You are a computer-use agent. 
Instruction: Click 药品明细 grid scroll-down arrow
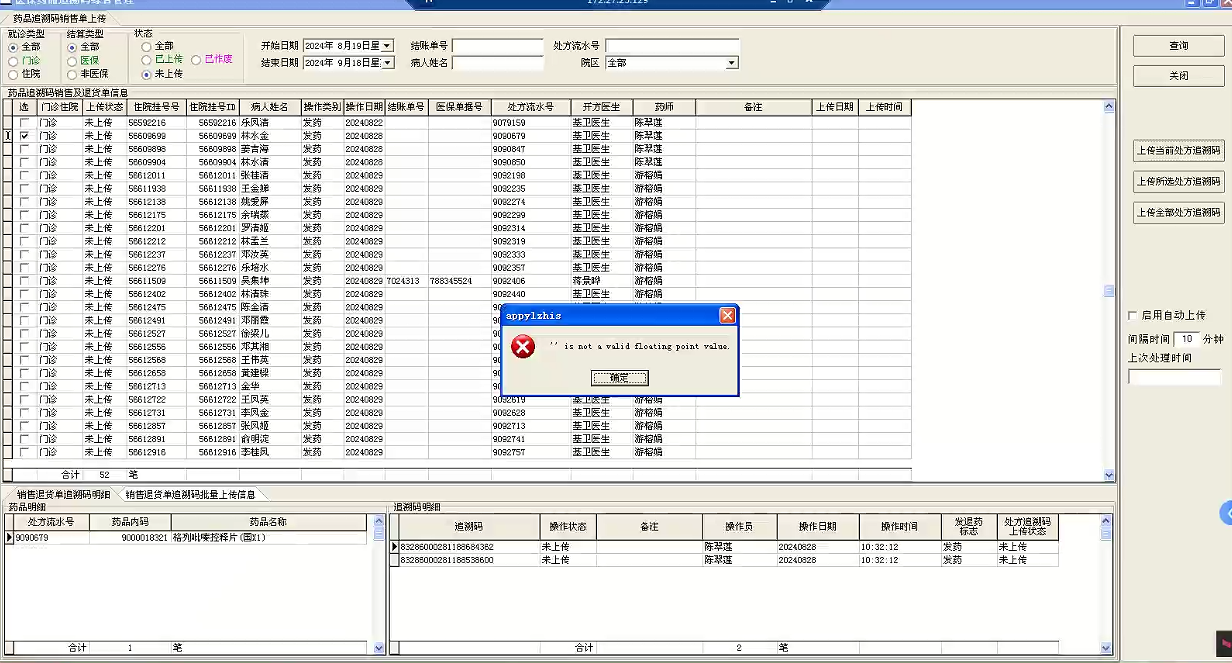(x=379, y=648)
